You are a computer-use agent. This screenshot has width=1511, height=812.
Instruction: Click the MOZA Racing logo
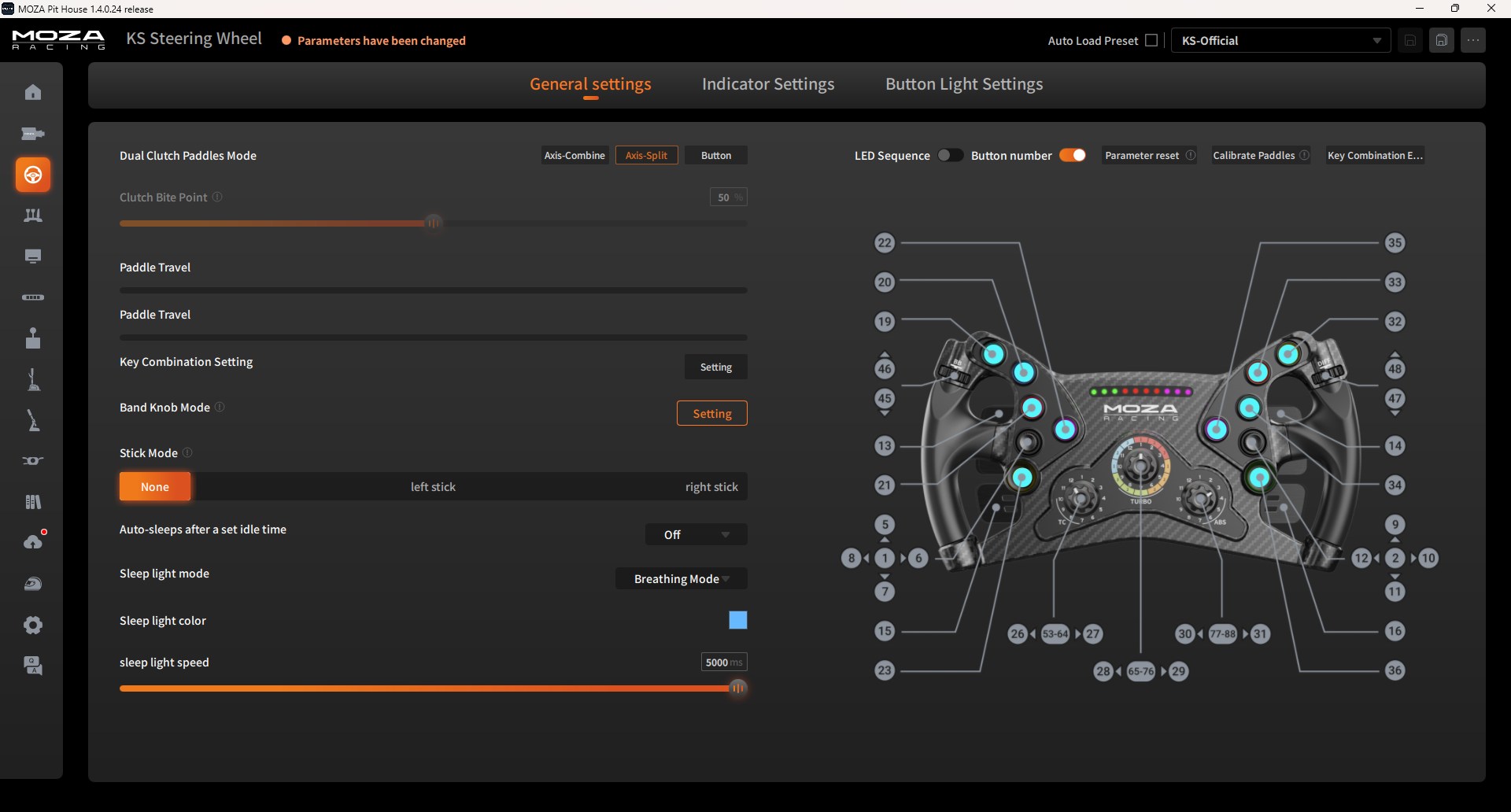(58, 40)
